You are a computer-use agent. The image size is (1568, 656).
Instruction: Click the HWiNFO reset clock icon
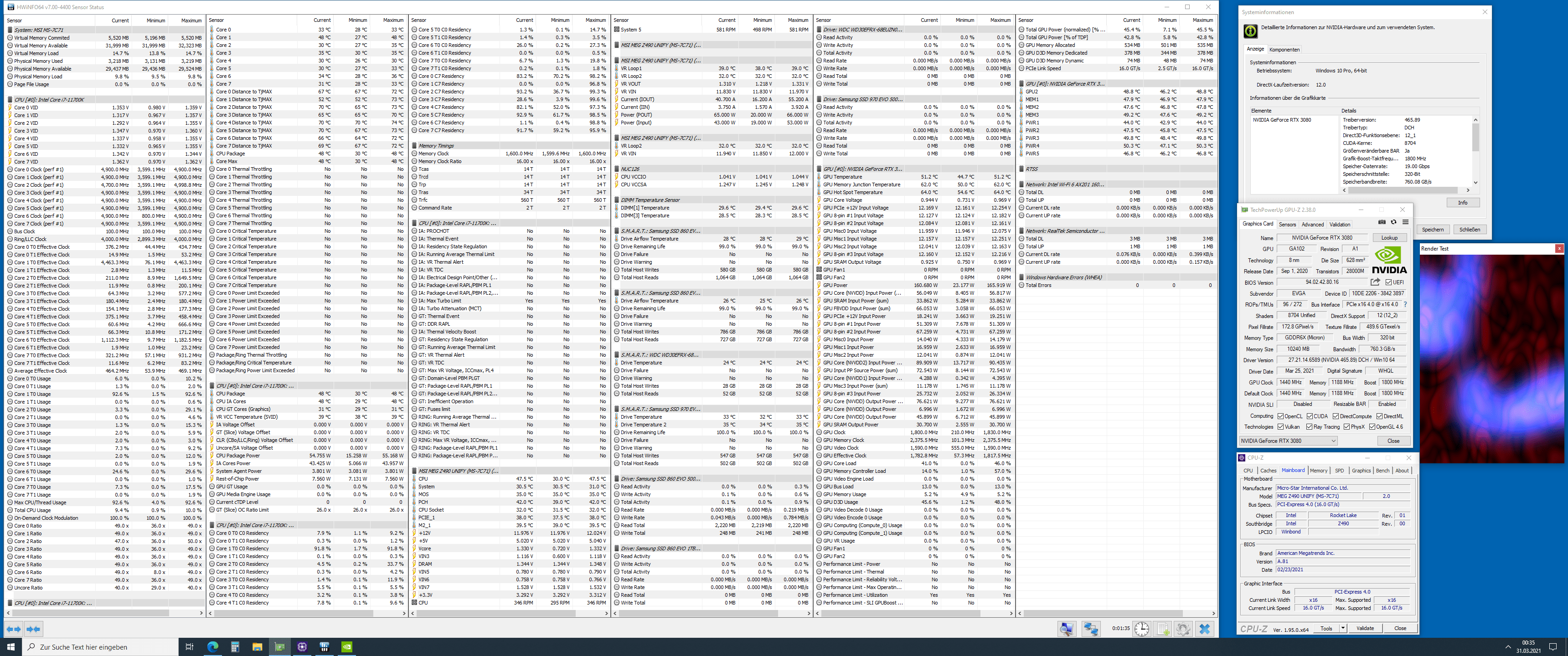click(x=1141, y=629)
